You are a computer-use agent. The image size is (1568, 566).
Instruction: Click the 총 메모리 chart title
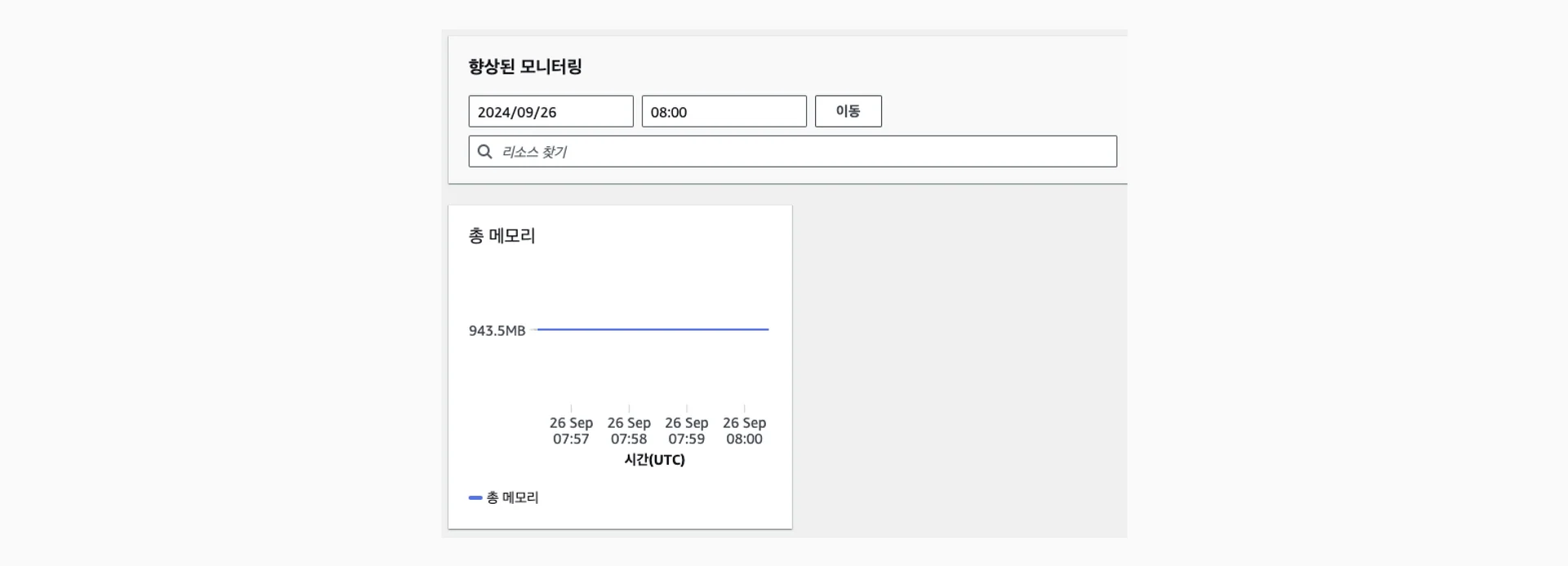click(501, 236)
